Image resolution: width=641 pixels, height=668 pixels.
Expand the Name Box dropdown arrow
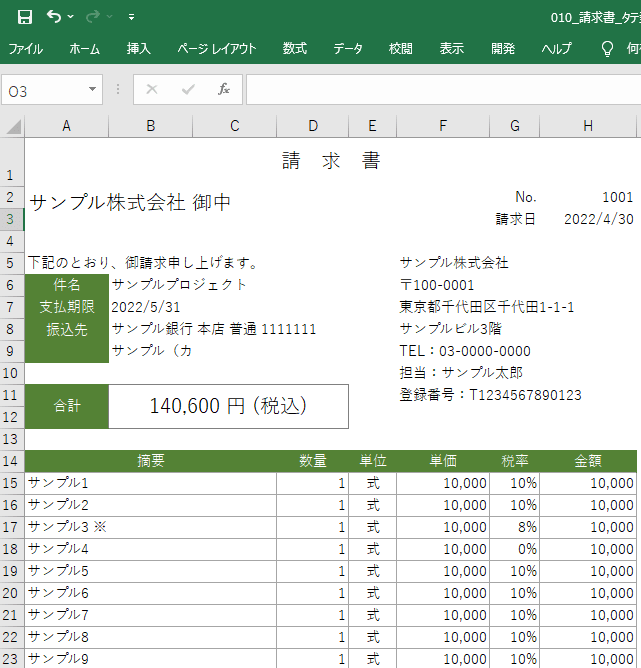coord(92,89)
